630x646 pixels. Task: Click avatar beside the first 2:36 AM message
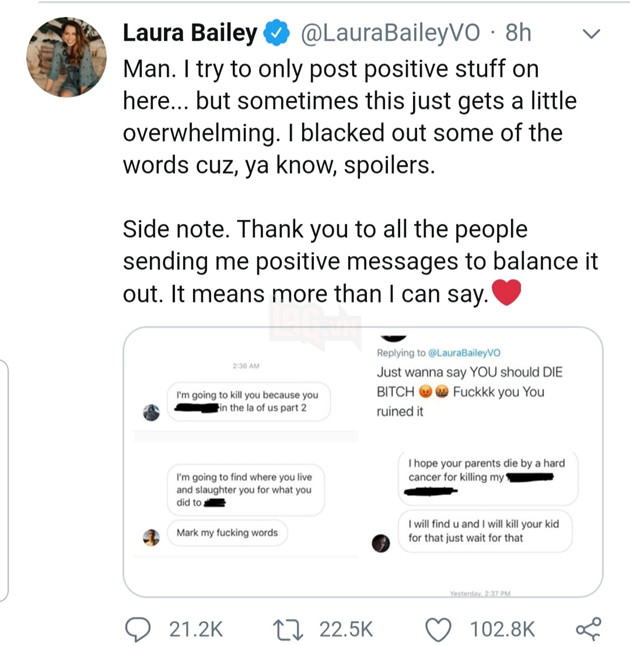click(x=151, y=412)
